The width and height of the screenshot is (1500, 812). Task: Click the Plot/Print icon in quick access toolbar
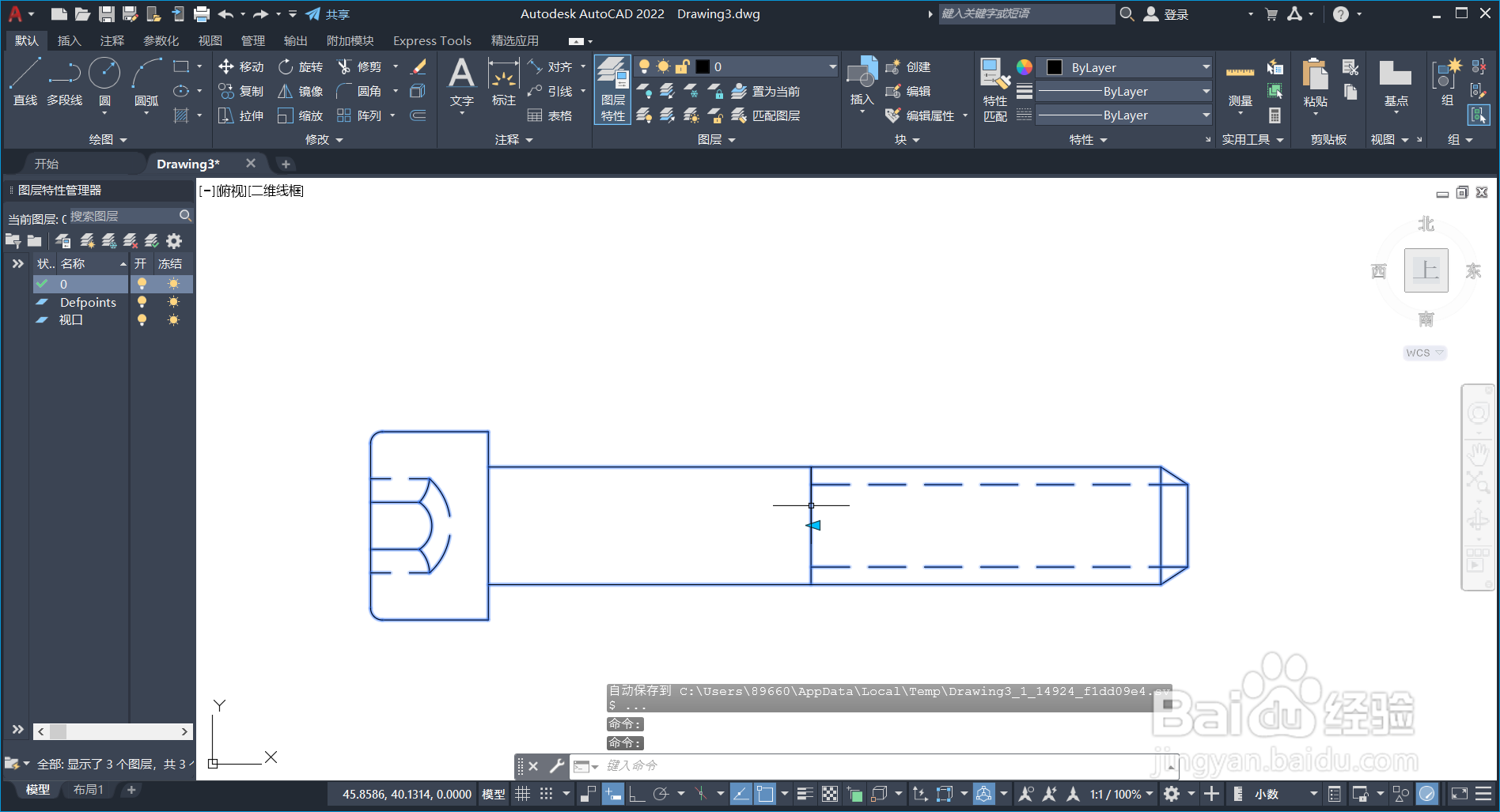tap(202, 14)
